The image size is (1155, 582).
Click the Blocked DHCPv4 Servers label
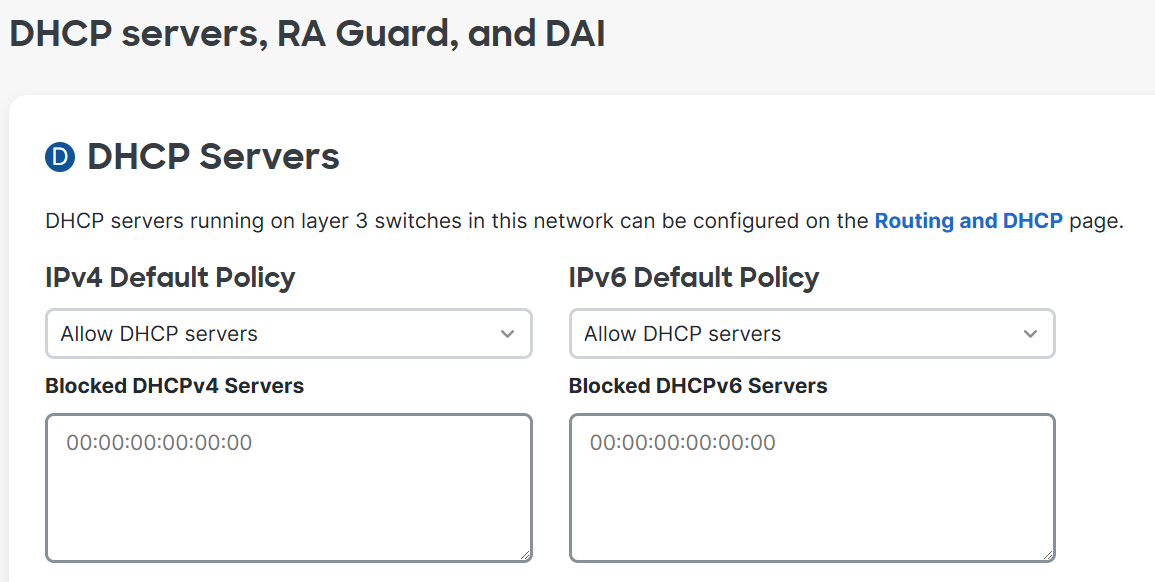[175, 386]
